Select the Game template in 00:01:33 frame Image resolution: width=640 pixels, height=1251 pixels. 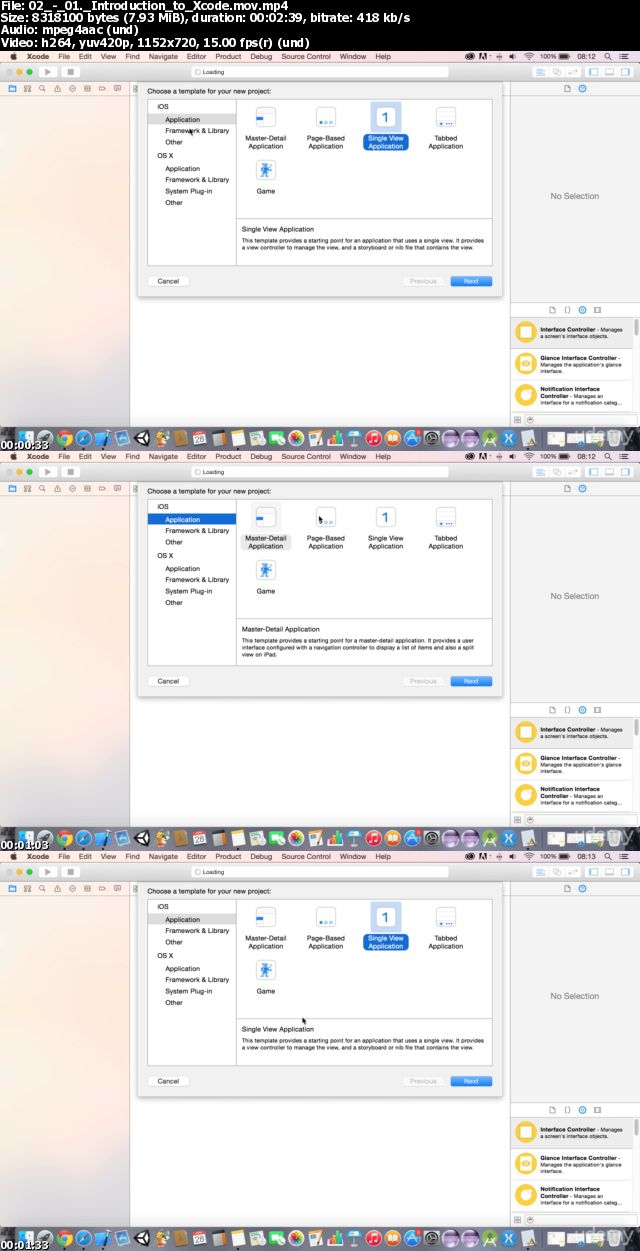coord(266,977)
